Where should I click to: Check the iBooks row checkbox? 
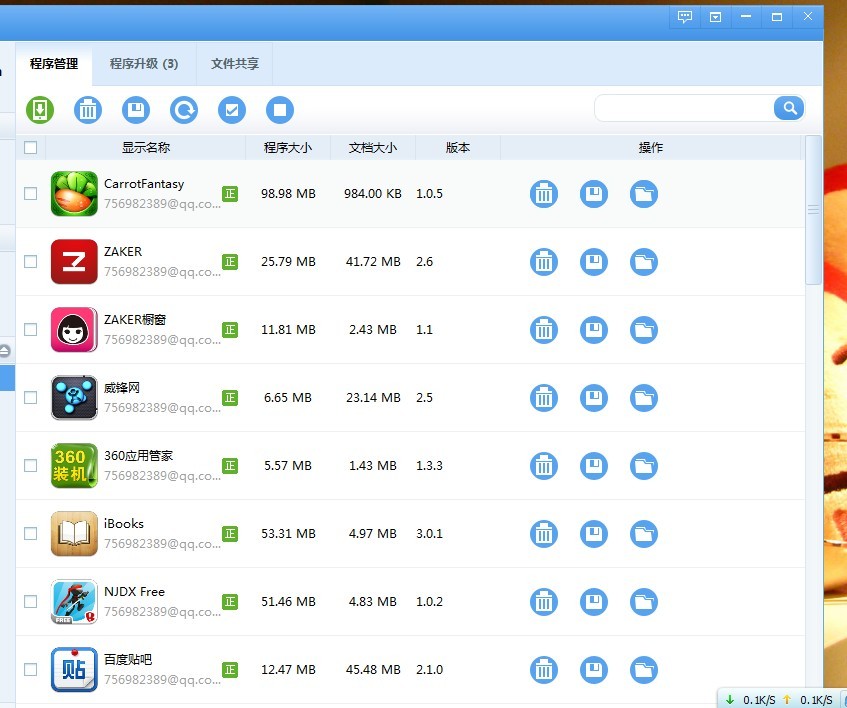[31, 534]
